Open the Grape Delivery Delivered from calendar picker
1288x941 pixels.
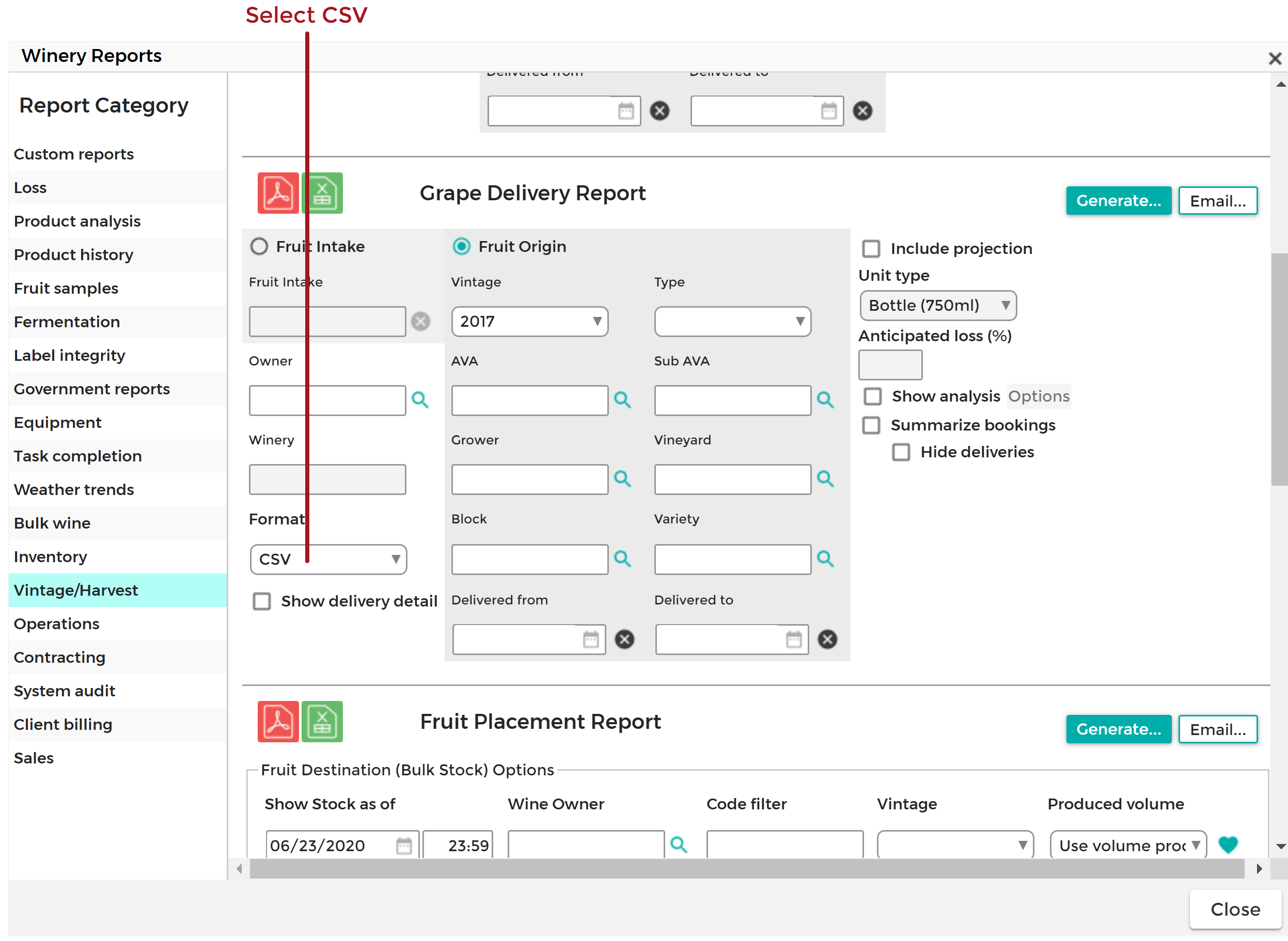coord(591,639)
